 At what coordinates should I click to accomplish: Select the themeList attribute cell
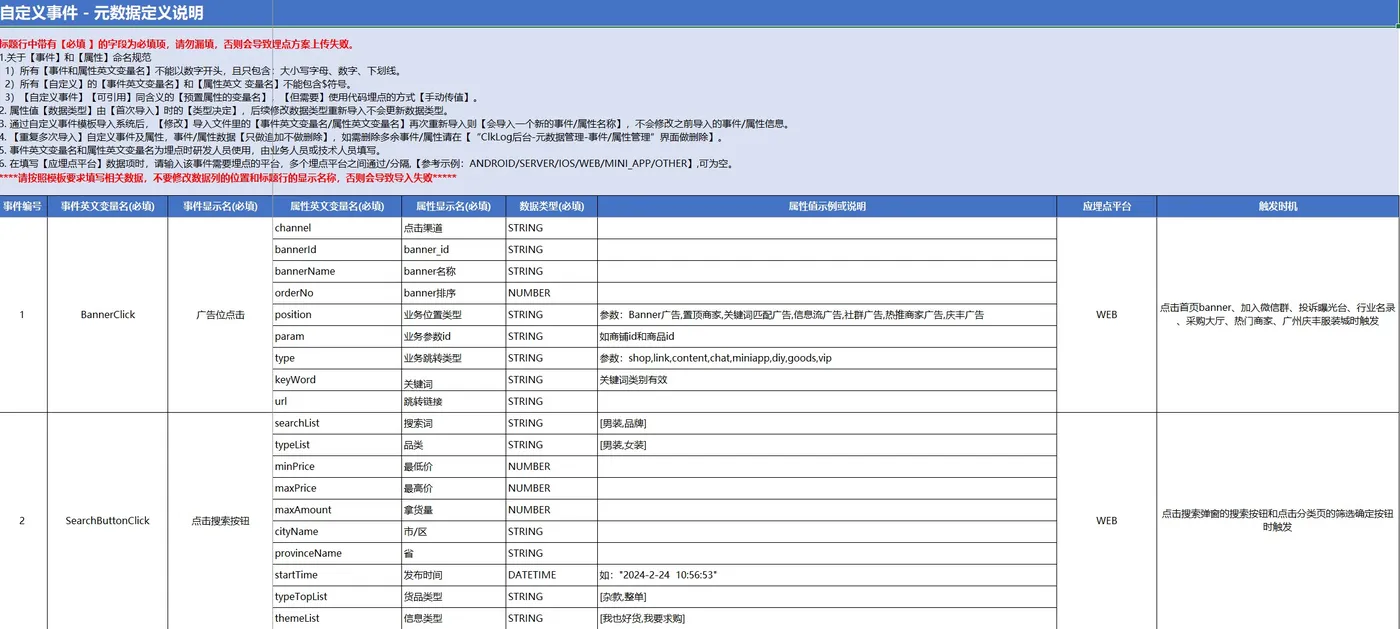pyautogui.click(x=337, y=619)
